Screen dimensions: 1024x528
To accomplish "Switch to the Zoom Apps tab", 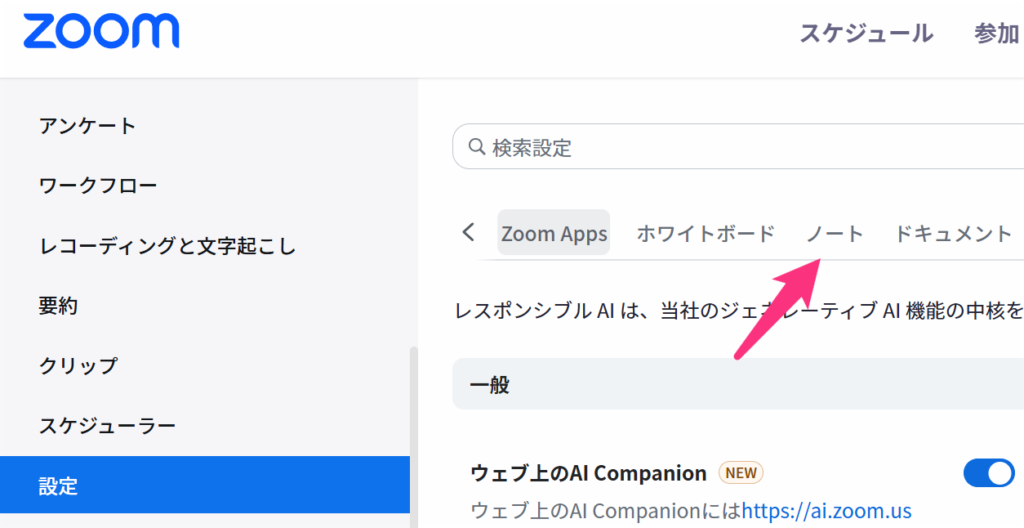I will coord(554,234).
